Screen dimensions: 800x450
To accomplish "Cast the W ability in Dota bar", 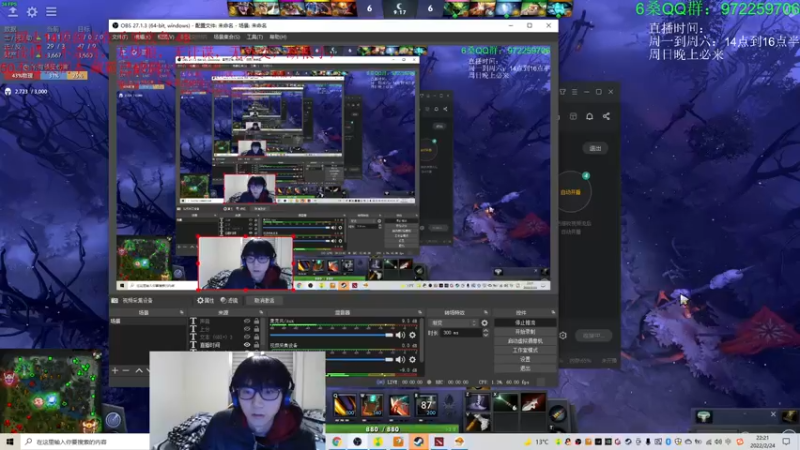I will [x=372, y=406].
